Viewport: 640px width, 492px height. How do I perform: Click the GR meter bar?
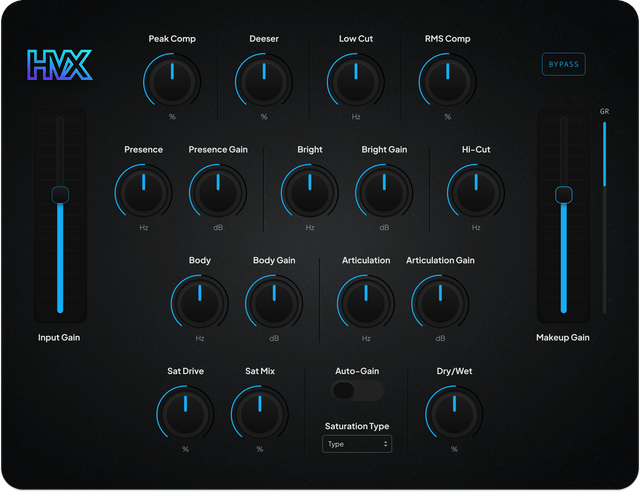tap(604, 218)
